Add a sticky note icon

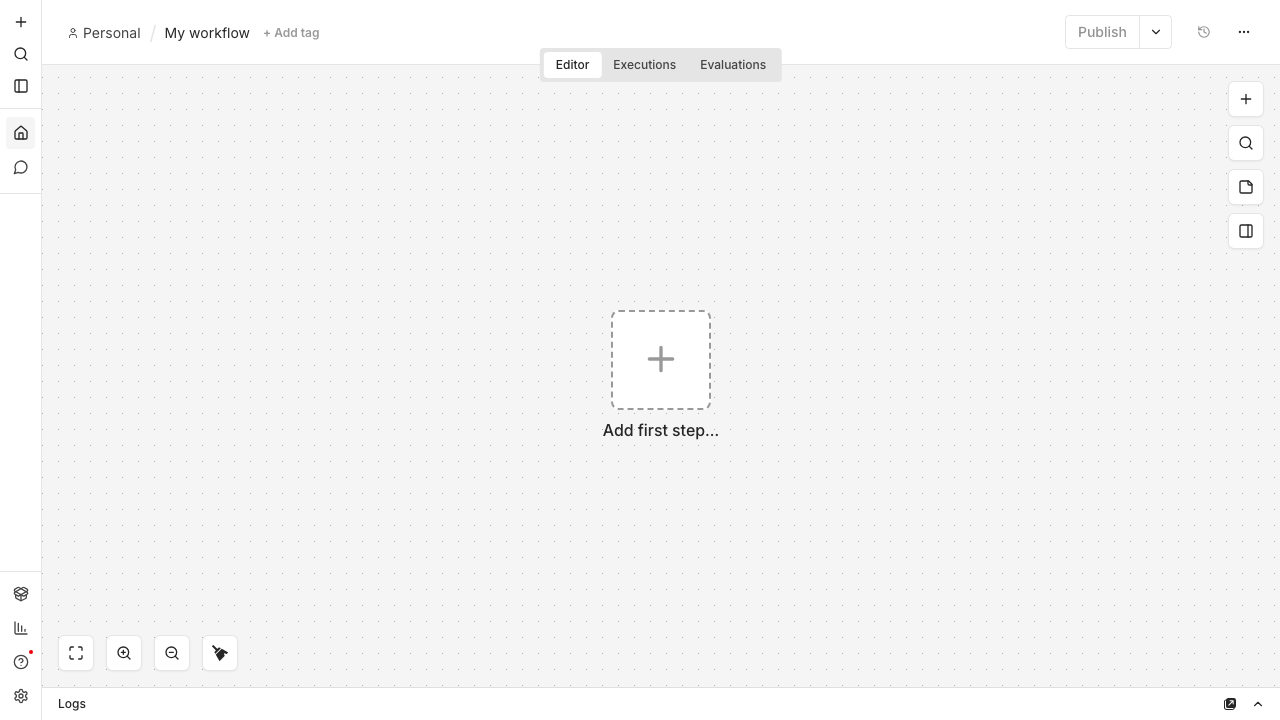[1246, 187]
